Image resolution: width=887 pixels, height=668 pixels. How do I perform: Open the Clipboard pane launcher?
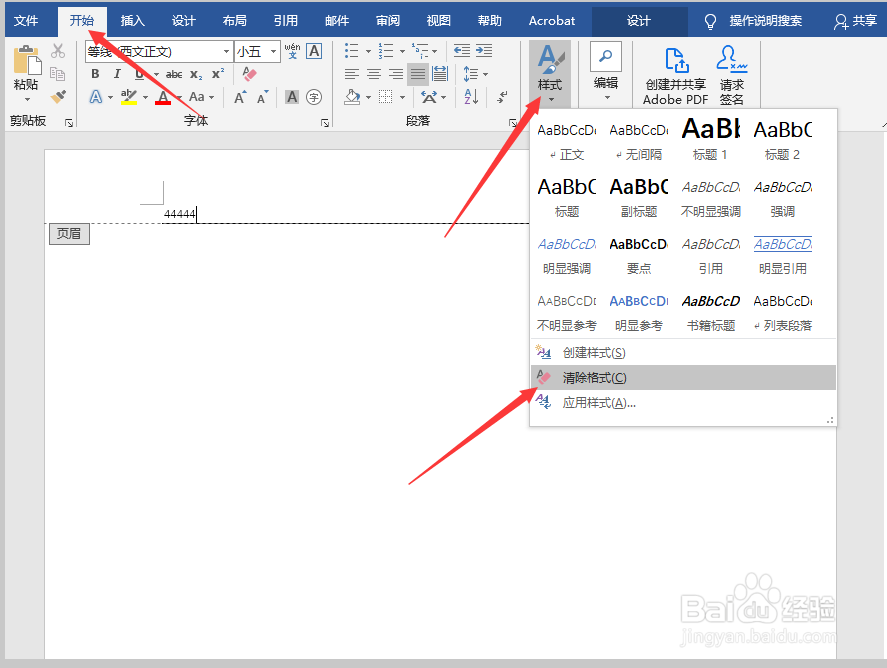pyautogui.click(x=69, y=123)
